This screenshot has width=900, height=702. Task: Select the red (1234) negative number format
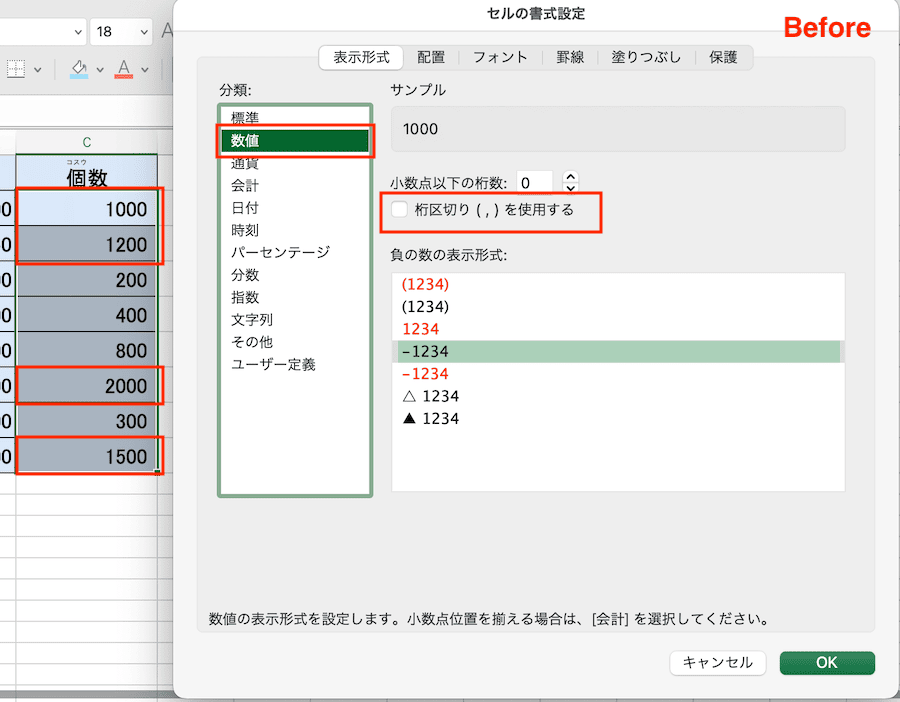[425, 284]
